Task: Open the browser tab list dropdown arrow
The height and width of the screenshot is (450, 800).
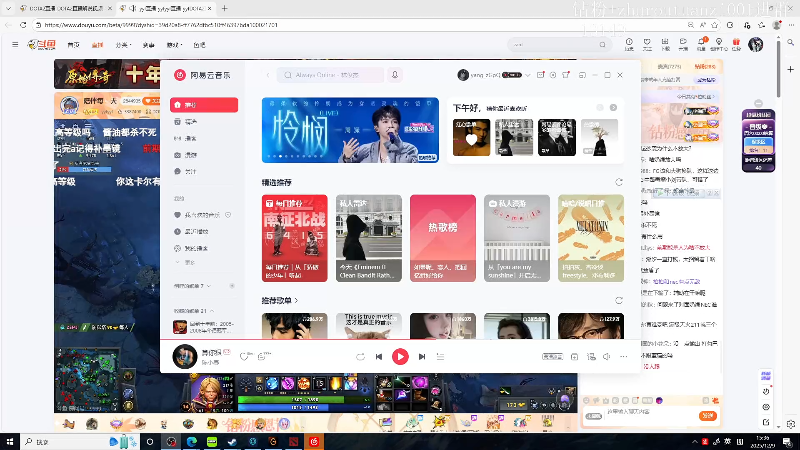Action: [8, 8]
